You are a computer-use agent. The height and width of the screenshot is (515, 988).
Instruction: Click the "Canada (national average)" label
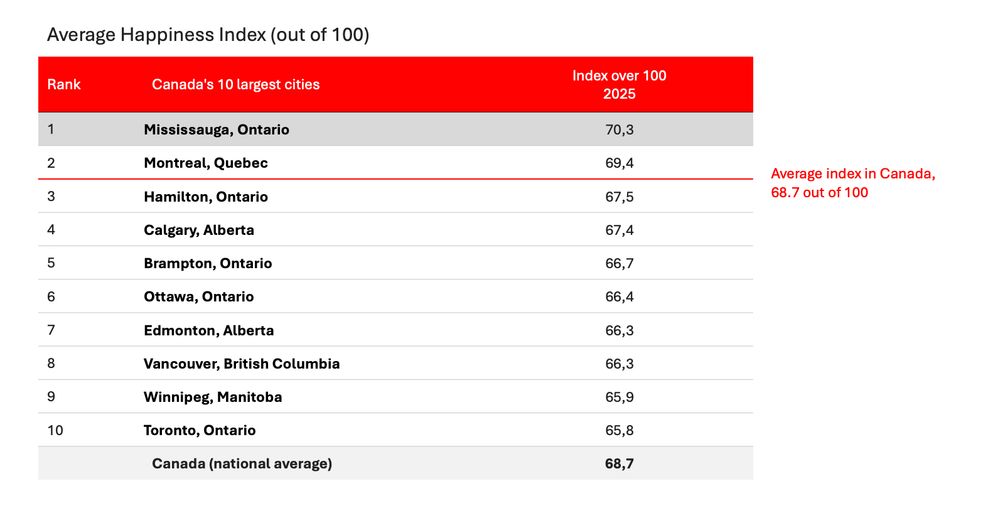pos(242,464)
